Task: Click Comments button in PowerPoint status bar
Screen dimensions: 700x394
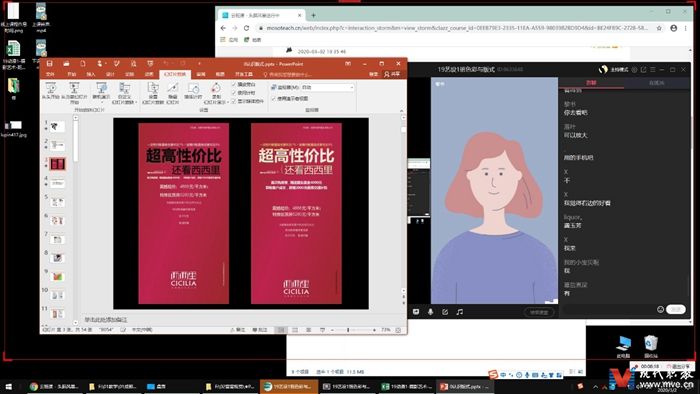Action: (x=260, y=330)
